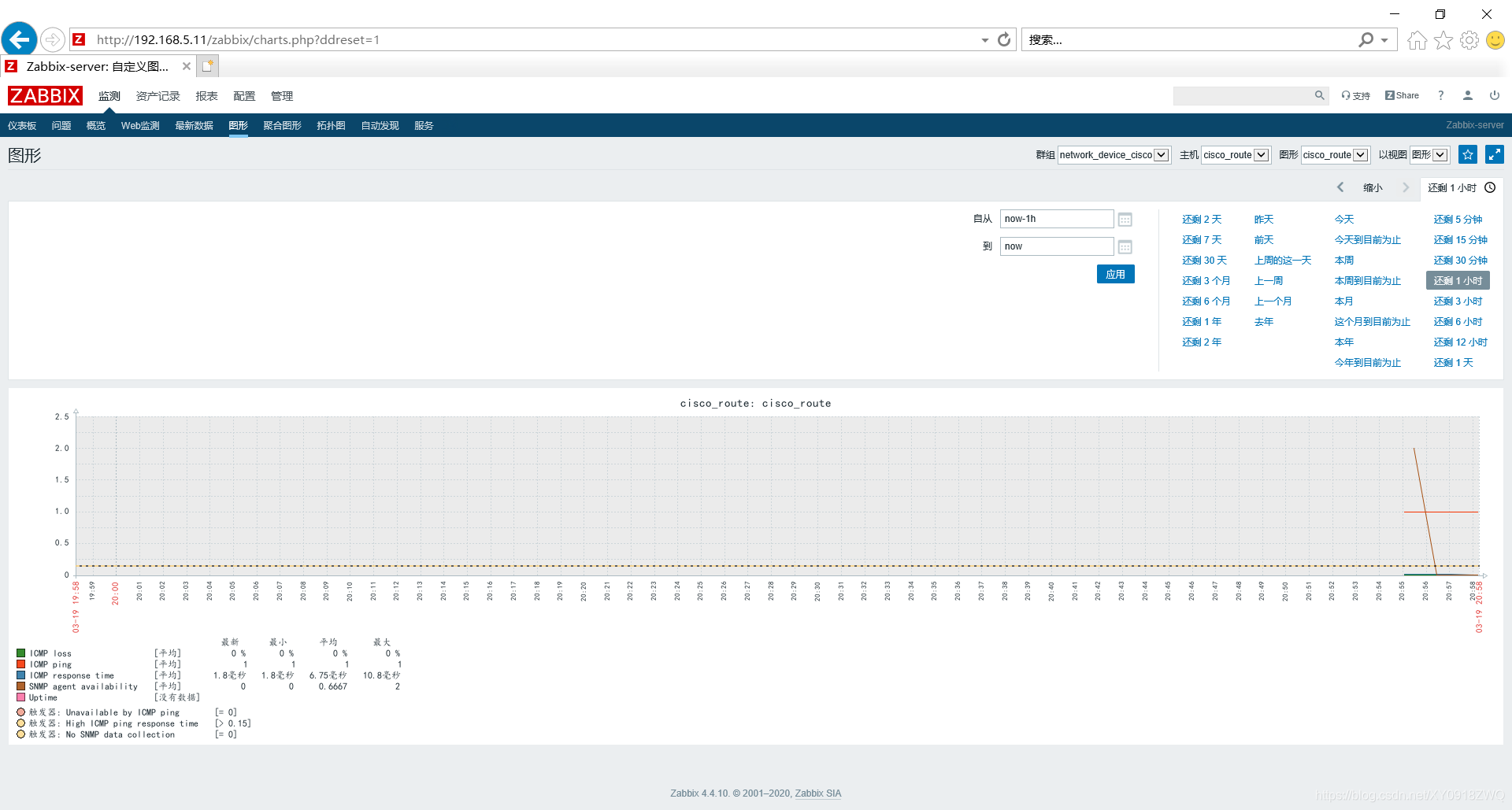Close the Zabbix-server browser tab
The width and height of the screenshot is (1512, 810).
click(x=187, y=66)
